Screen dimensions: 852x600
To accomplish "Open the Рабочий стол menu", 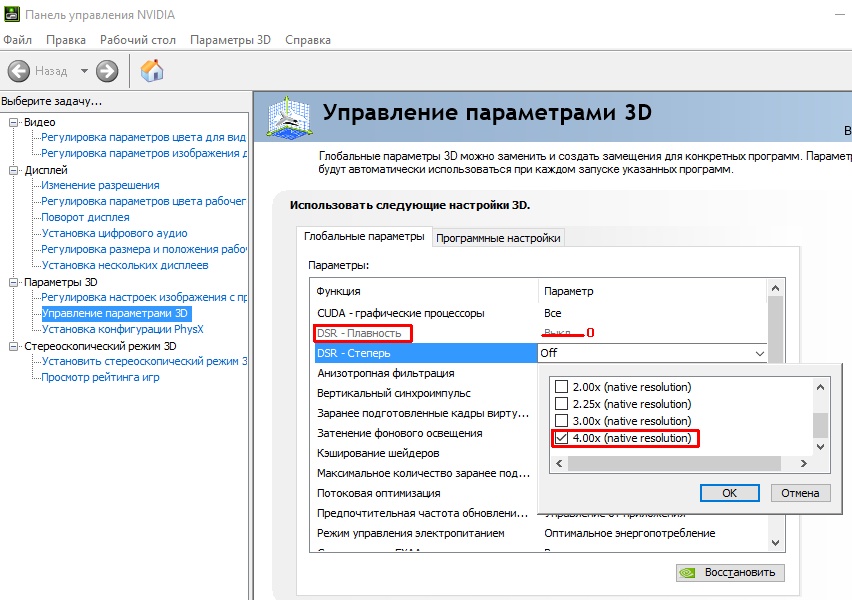I will click(138, 40).
